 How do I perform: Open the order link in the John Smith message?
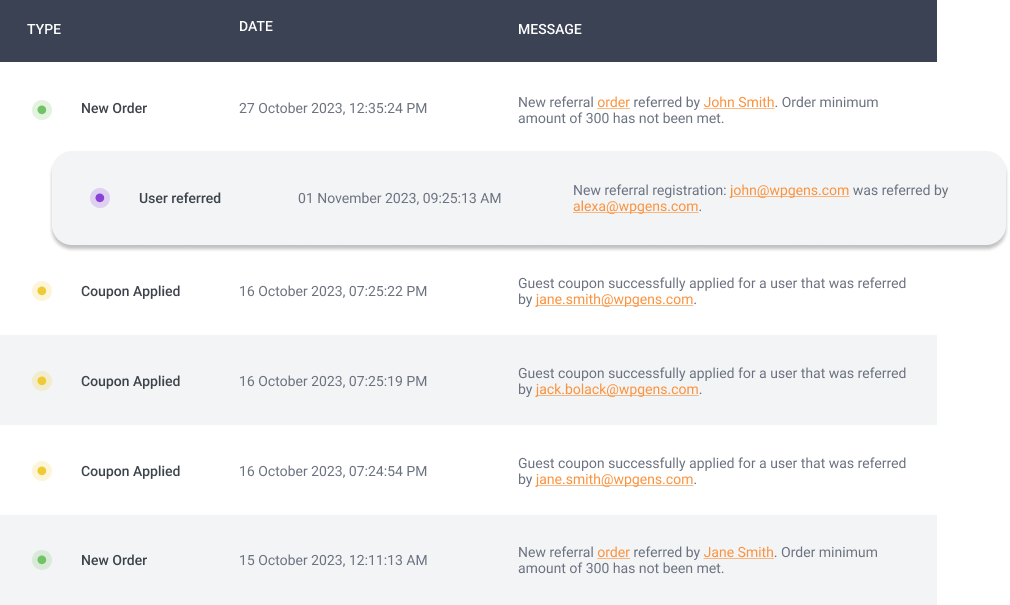coord(613,102)
